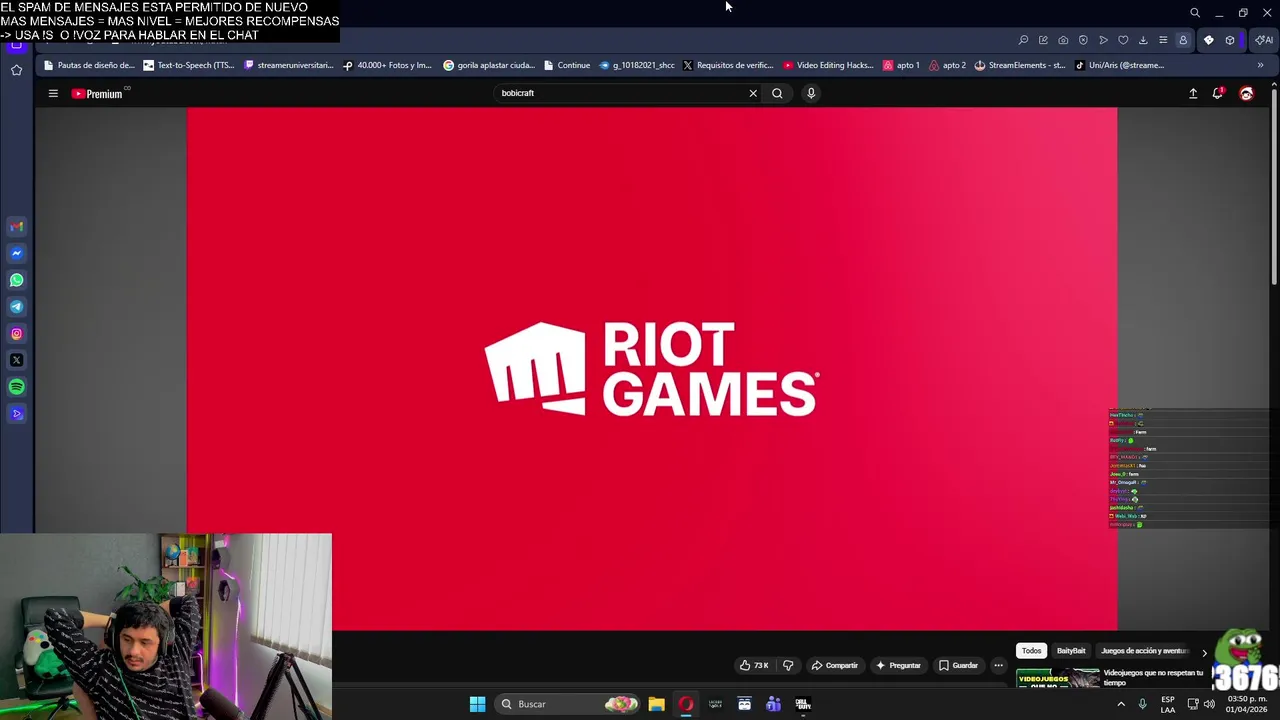The image size is (1280, 720).
Task: Click the heart favorites toolbar icon
Action: tap(1123, 40)
